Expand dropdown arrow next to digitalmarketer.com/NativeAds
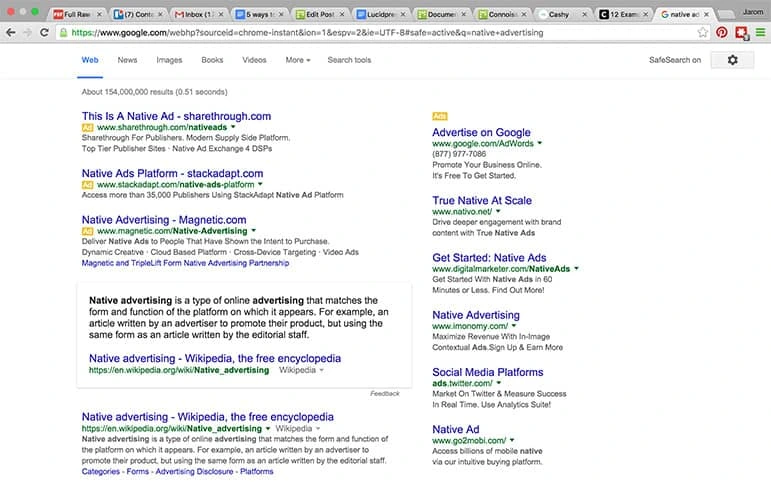The height and width of the screenshot is (482, 771). [x=576, y=269]
